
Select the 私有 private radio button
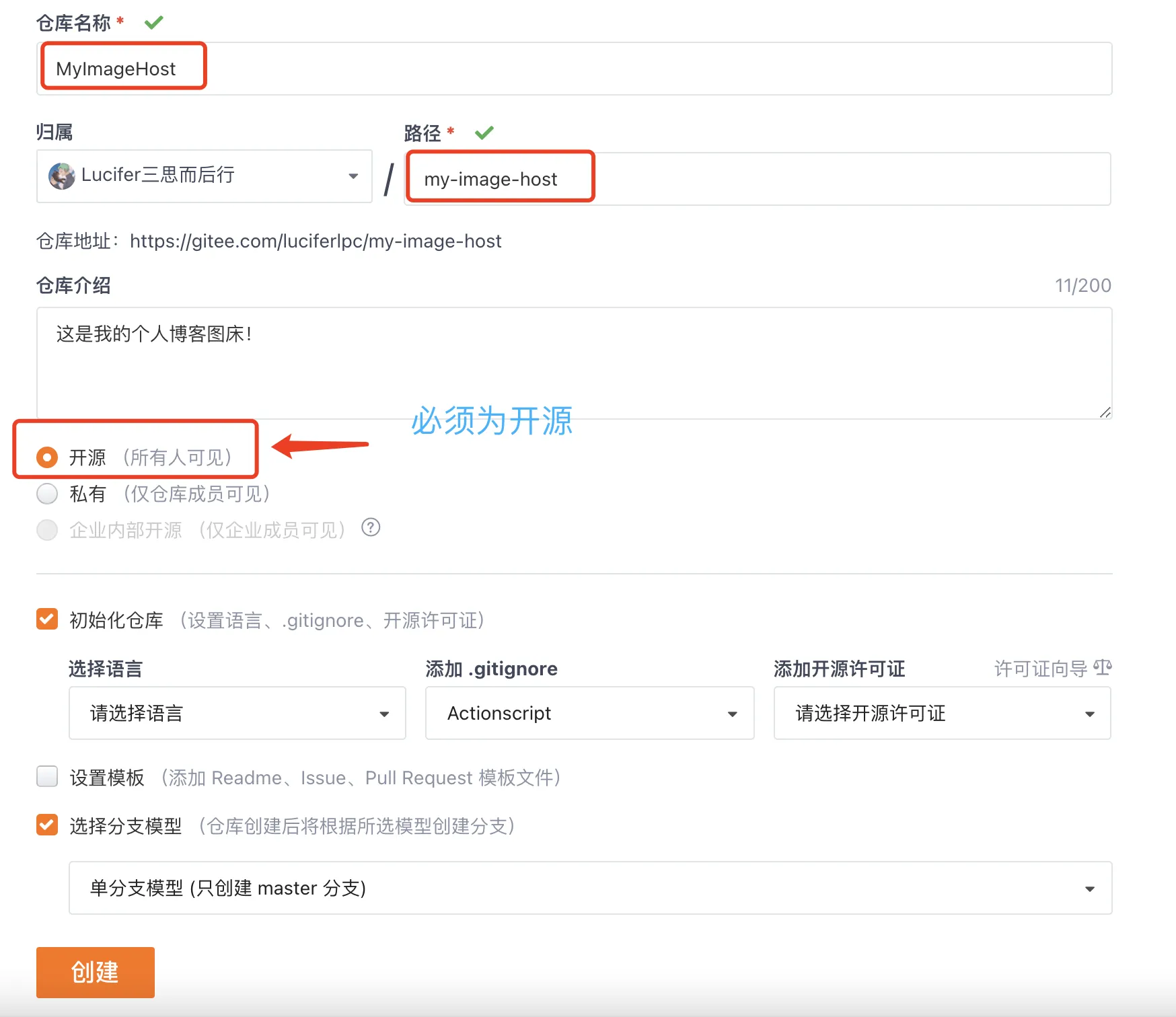pos(47,494)
